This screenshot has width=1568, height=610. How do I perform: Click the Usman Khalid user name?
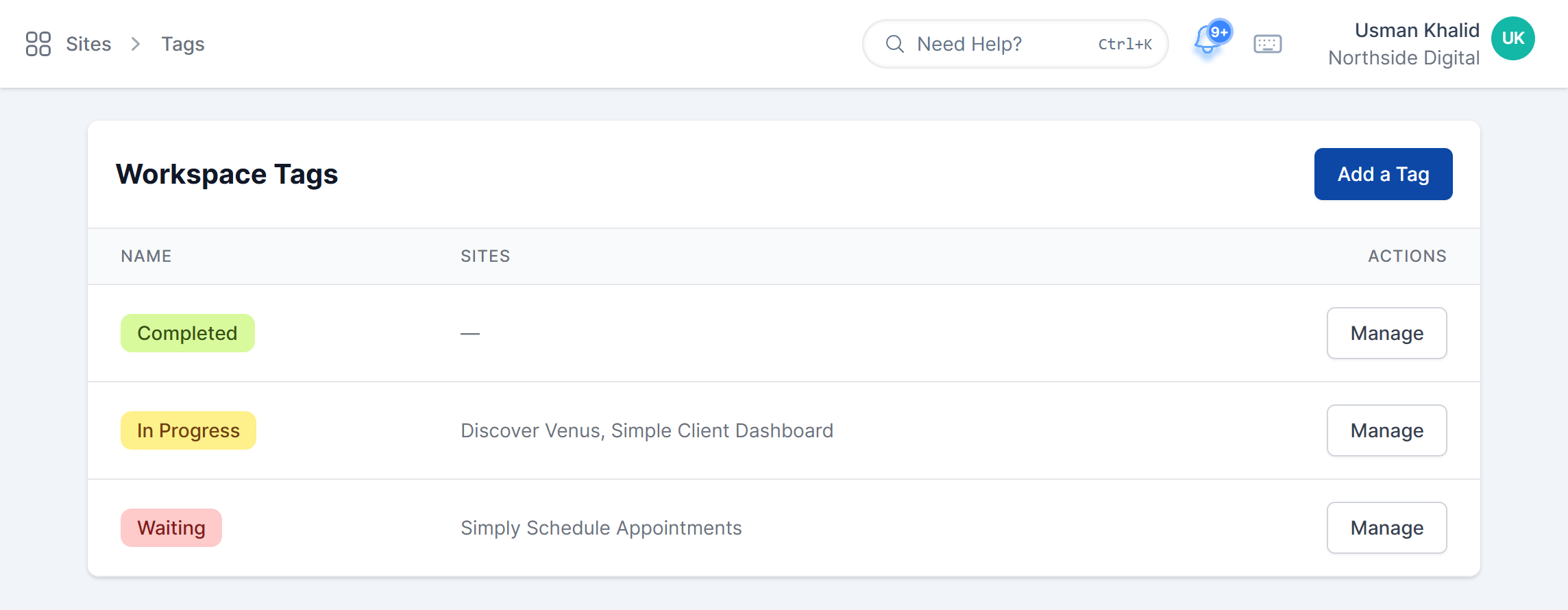tap(1417, 30)
